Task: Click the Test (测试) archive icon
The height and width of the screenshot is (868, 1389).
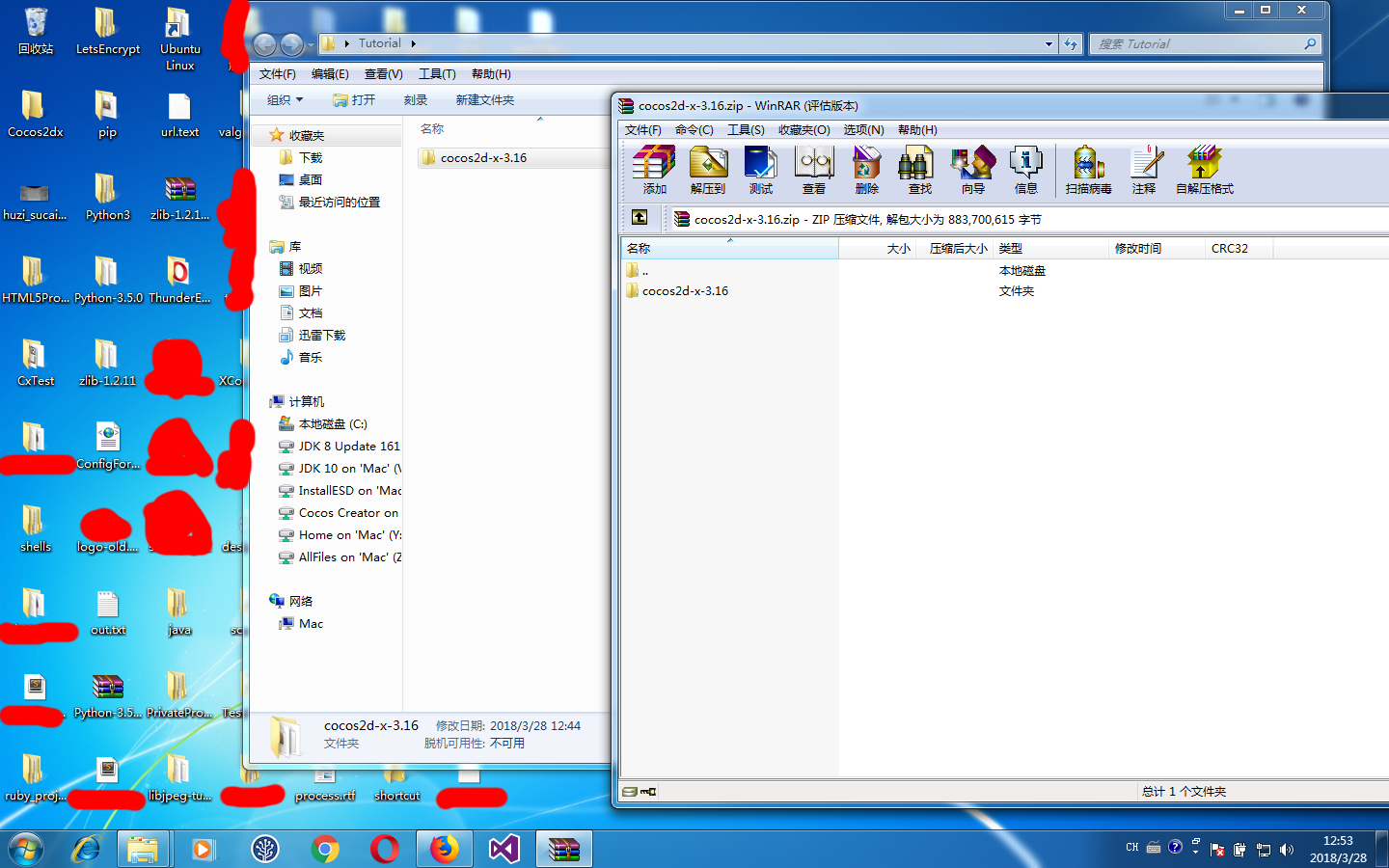Action: [760, 170]
